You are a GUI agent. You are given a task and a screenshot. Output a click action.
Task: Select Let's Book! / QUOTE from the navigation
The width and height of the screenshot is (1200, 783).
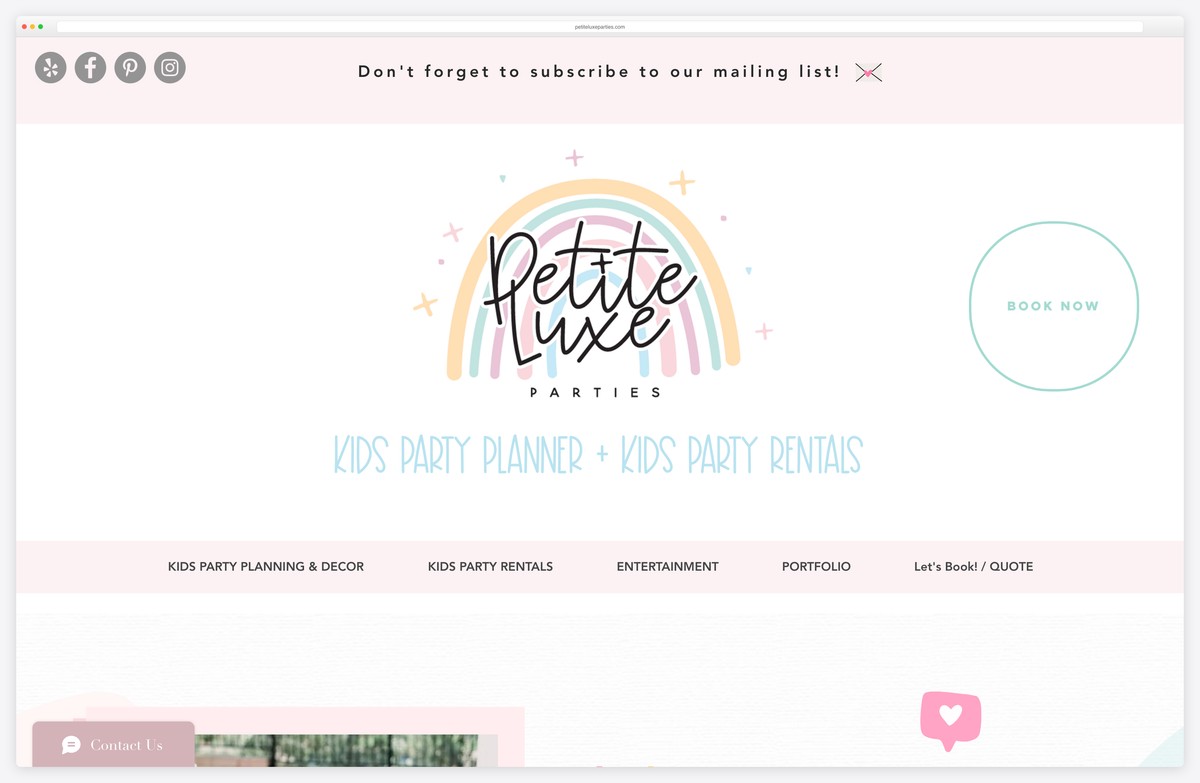973,566
